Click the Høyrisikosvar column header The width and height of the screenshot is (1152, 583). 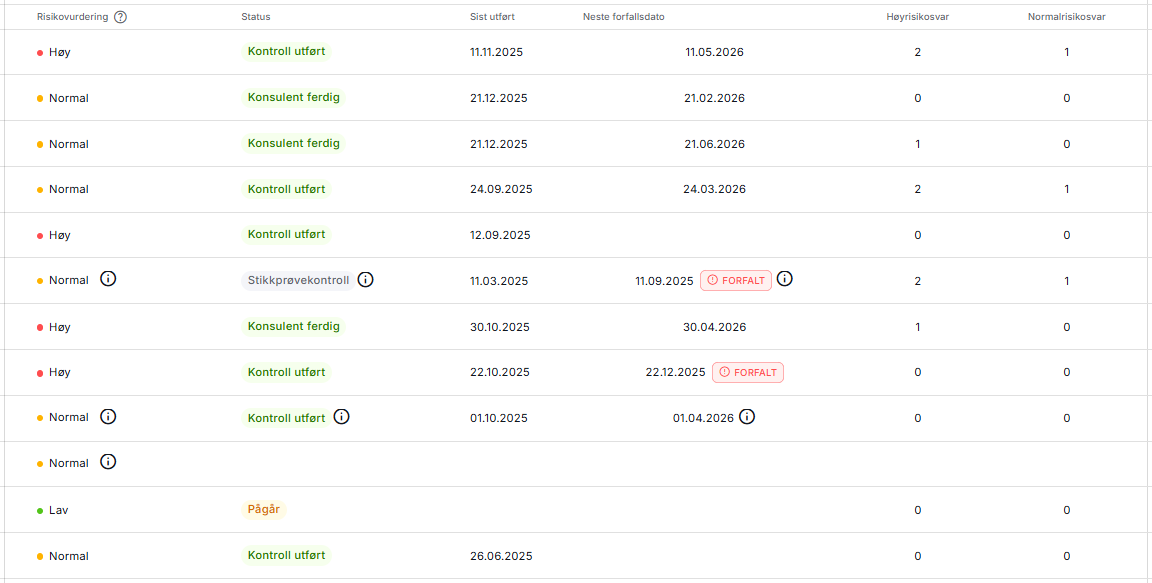click(918, 17)
